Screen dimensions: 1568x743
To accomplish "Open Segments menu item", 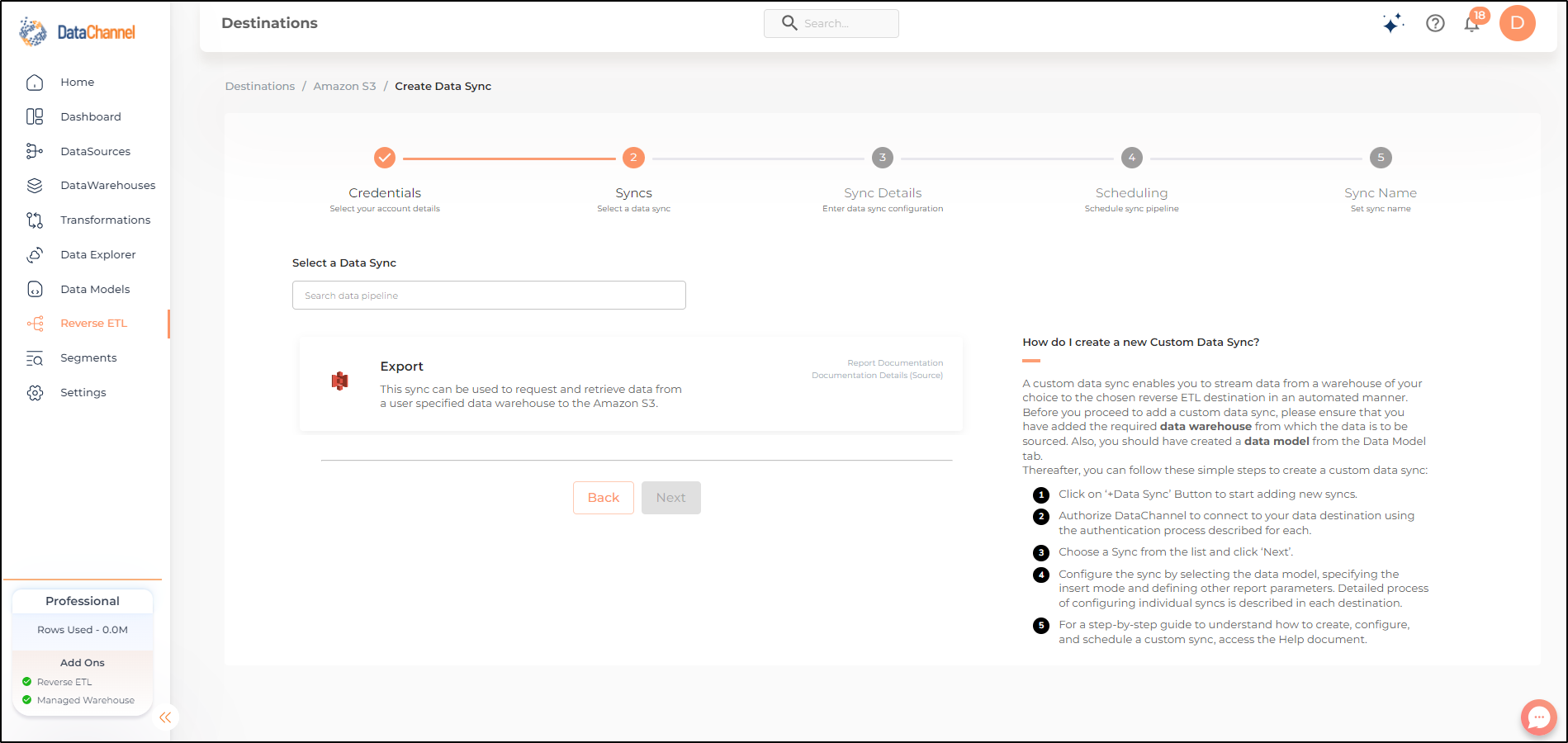I will point(88,358).
